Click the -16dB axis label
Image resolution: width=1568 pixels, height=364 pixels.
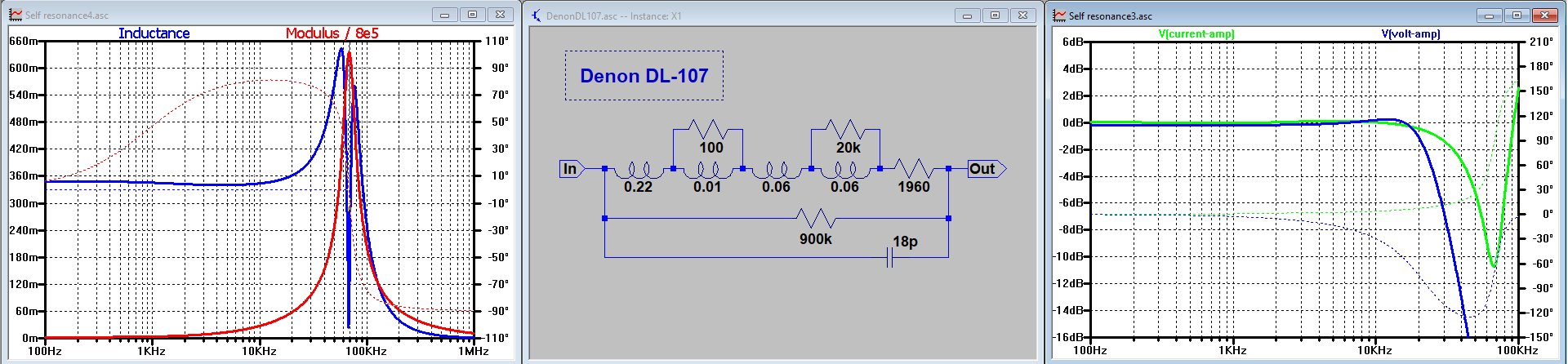click(x=1069, y=337)
